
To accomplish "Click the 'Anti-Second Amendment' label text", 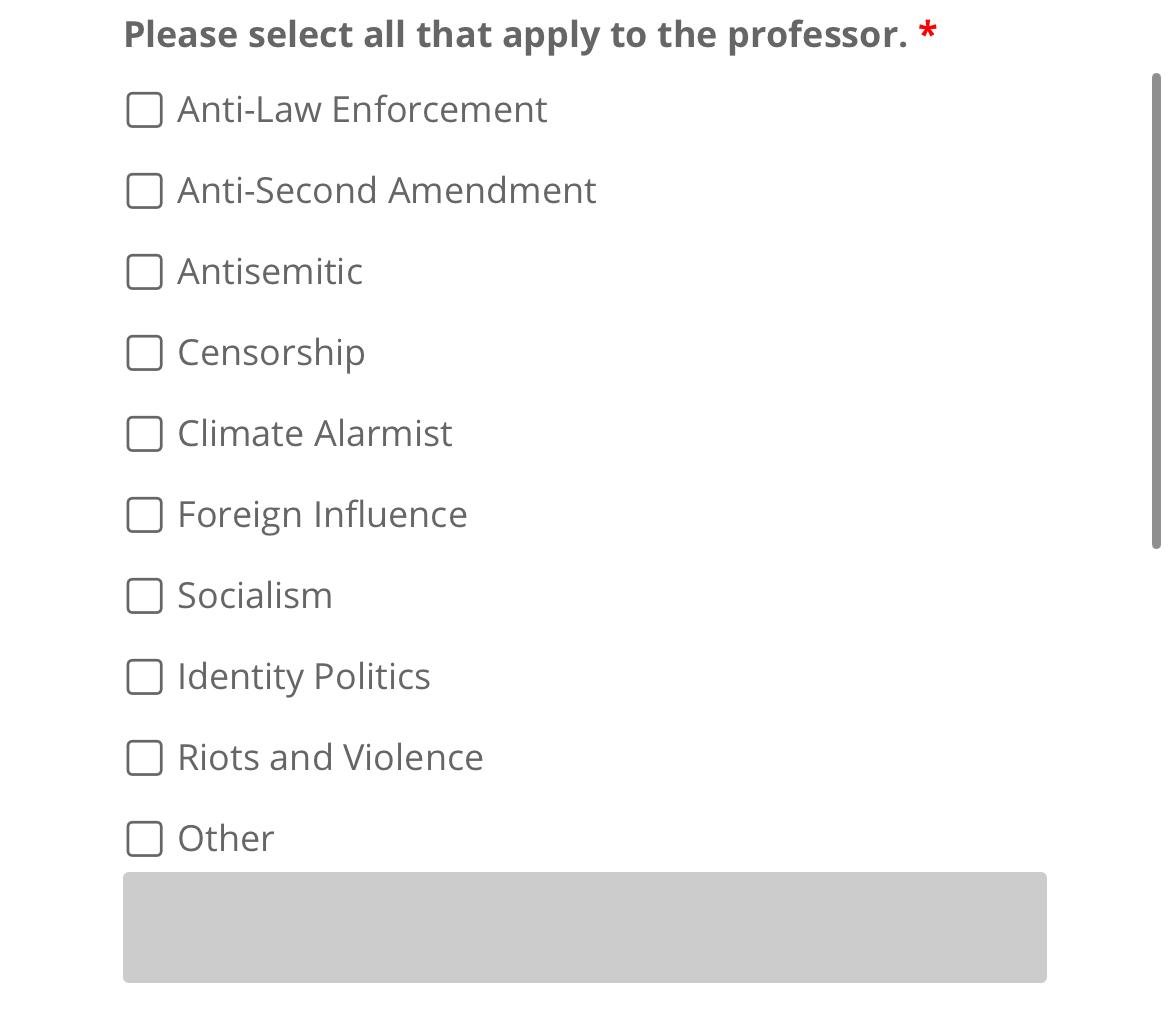I will (x=386, y=190).
